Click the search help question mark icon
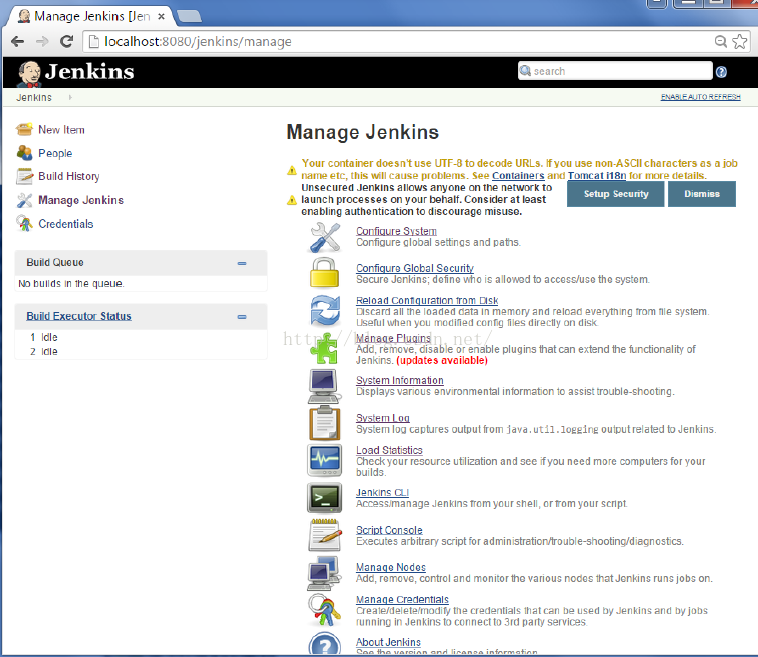Screen dimensions: 758x657 722,72
